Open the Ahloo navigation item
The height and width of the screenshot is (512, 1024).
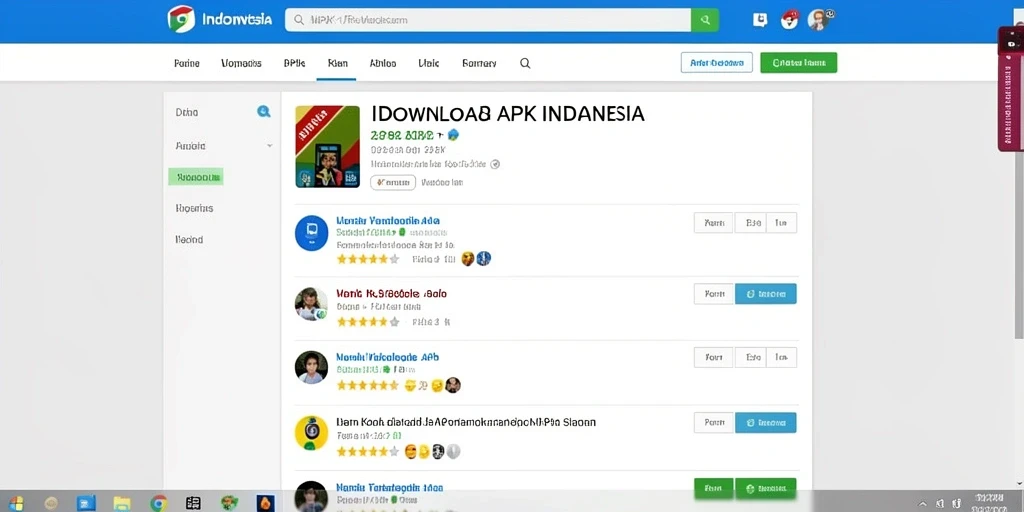pos(383,63)
